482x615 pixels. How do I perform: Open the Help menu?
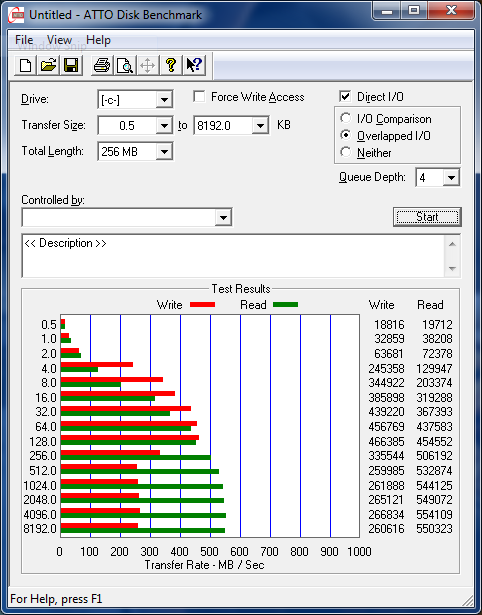(98, 40)
